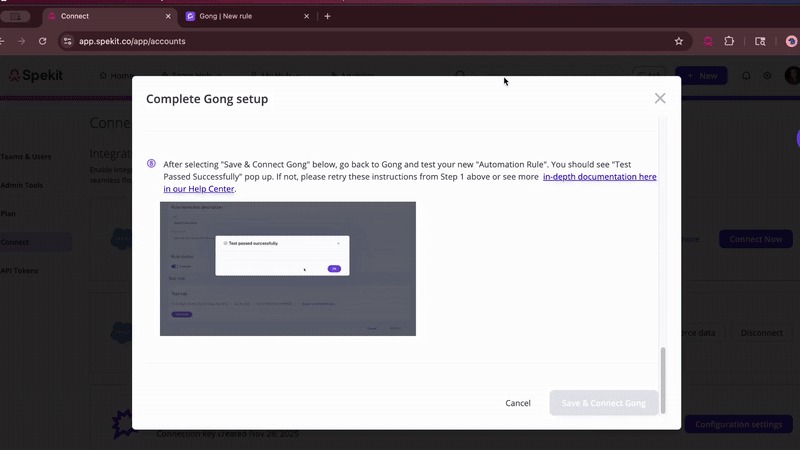Go forward in browser history
This screenshot has width=800, height=450.
point(22,41)
